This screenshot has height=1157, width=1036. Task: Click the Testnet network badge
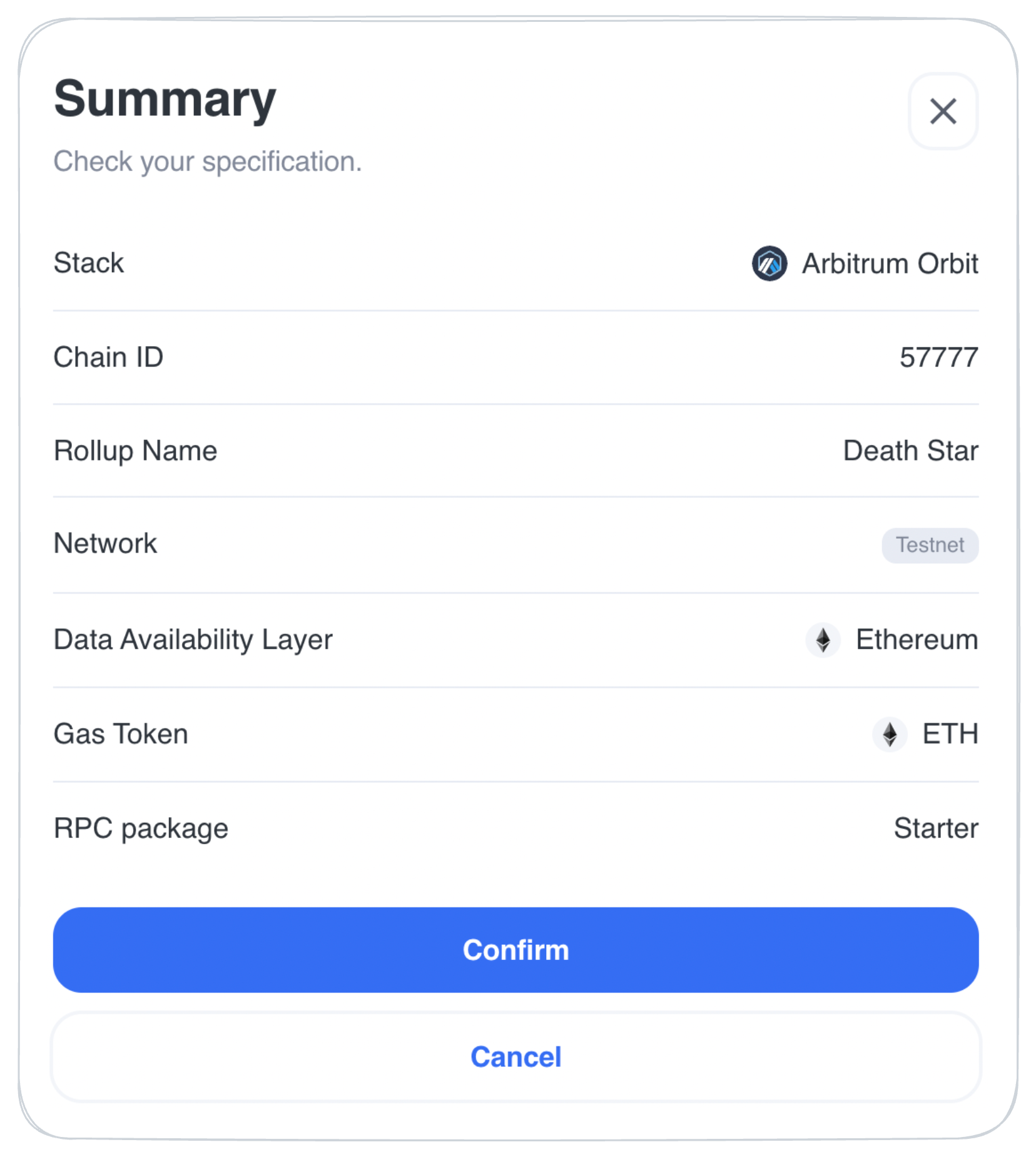coord(930,545)
